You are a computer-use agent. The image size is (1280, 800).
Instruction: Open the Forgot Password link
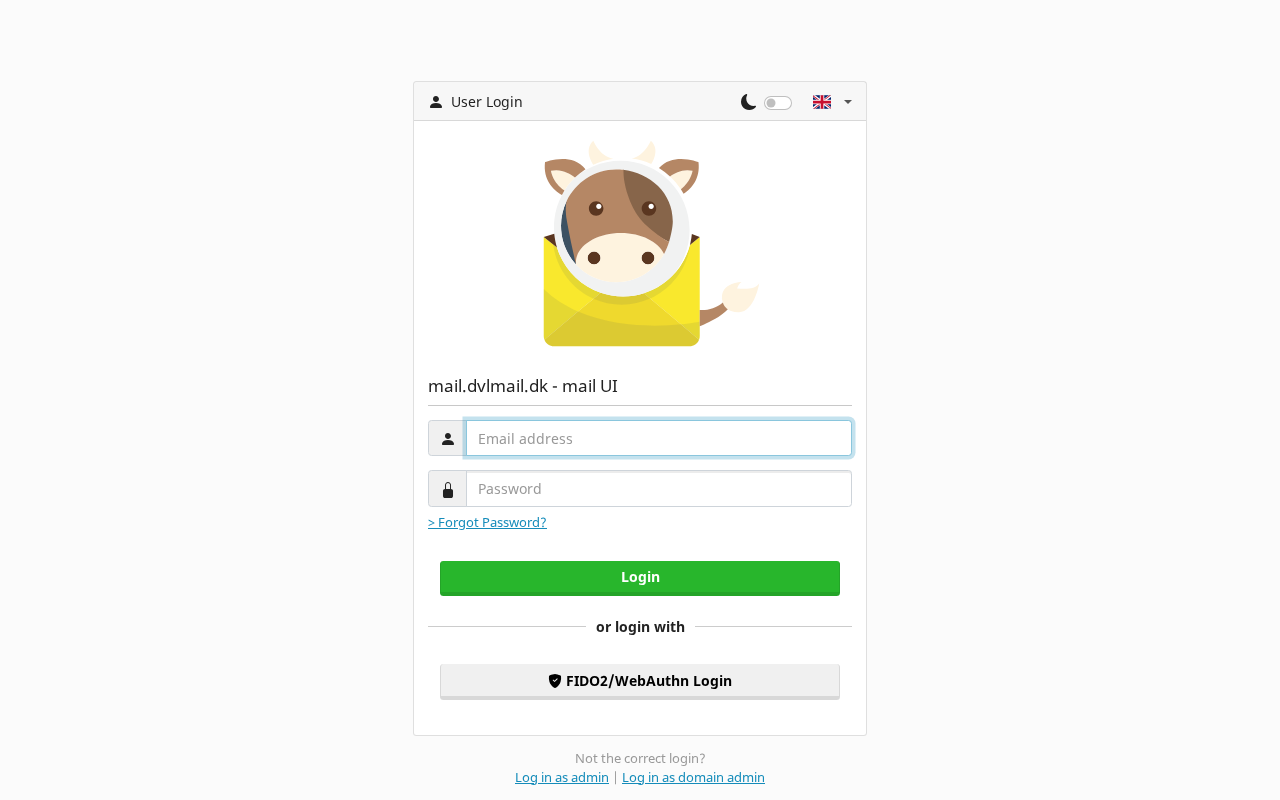(x=487, y=522)
